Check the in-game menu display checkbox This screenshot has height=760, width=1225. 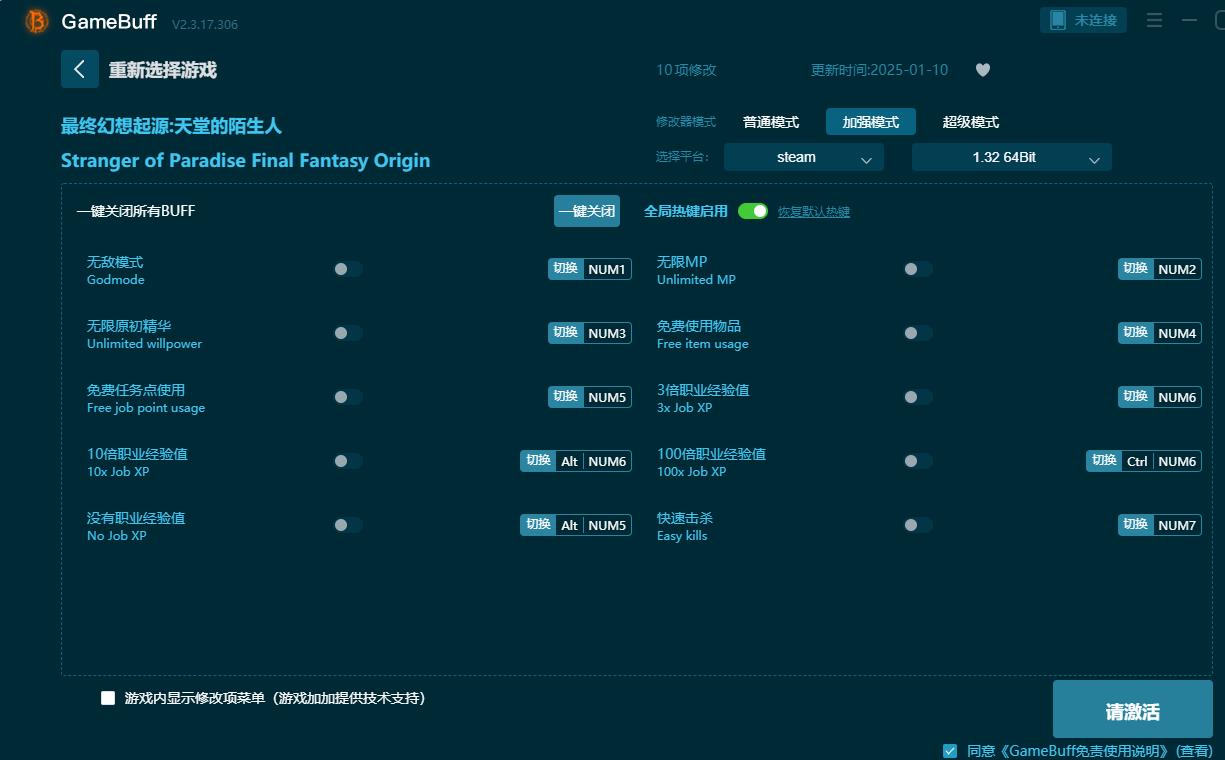pos(108,698)
